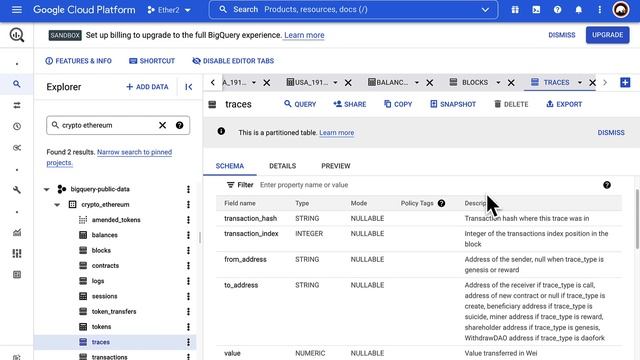Open the Ether2 project selector dropdown
Viewport: 640px width, 360px height.
click(x=169, y=10)
